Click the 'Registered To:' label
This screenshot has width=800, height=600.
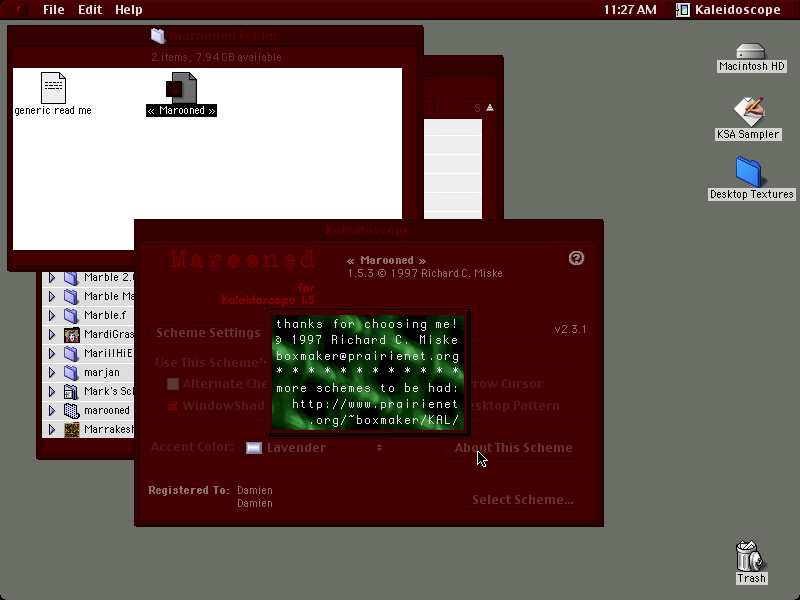189,490
